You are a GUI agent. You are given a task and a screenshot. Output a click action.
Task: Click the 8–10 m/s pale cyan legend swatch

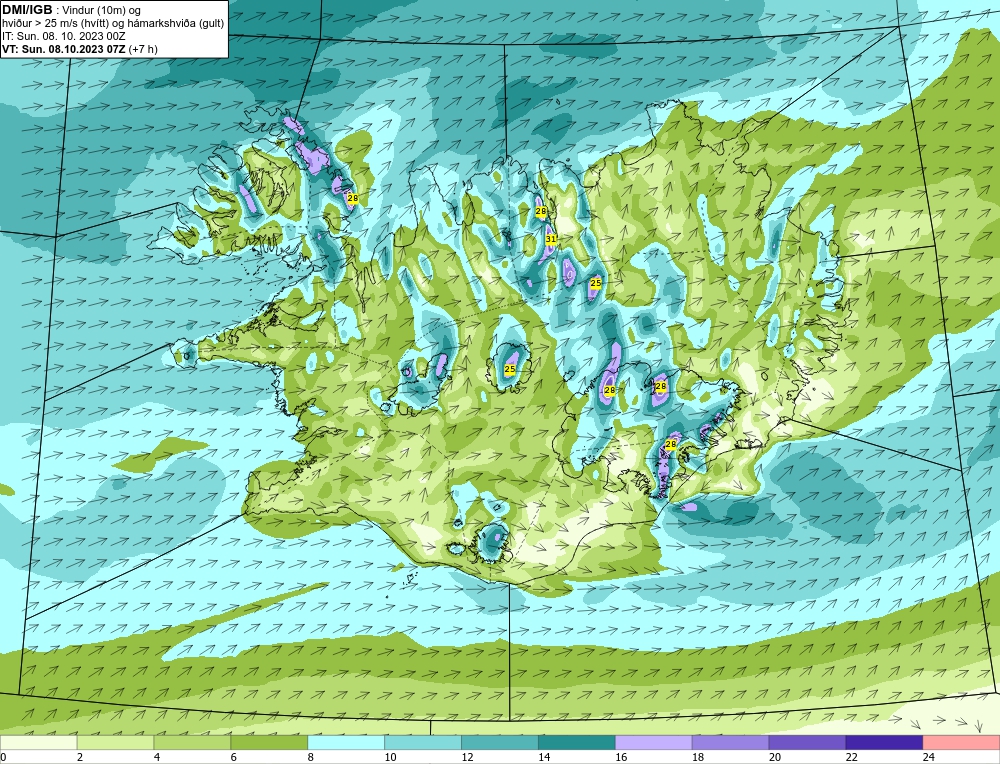(x=346, y=743)
